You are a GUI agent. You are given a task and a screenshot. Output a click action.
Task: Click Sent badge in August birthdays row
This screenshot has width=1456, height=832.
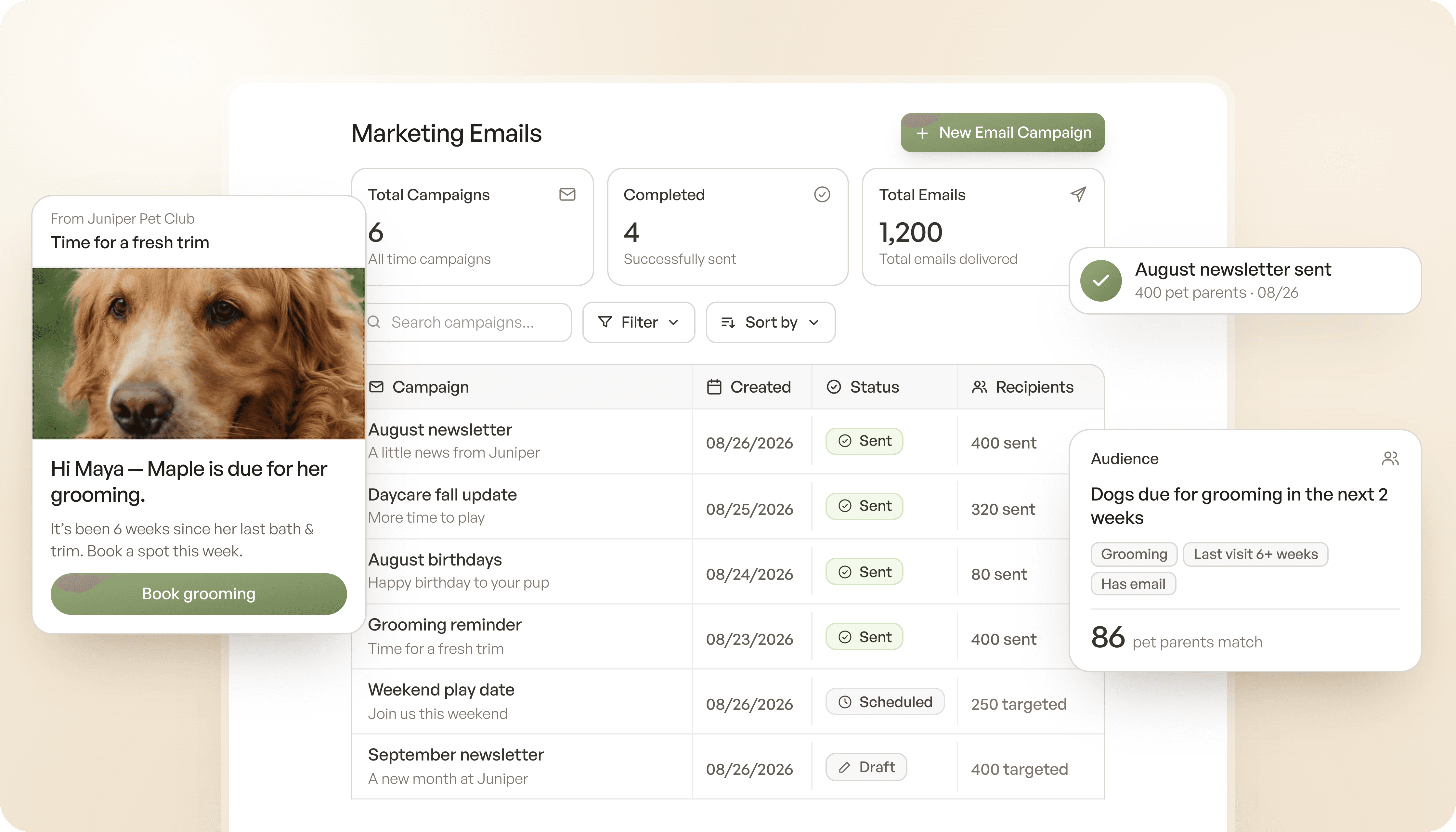coord(864,571)
